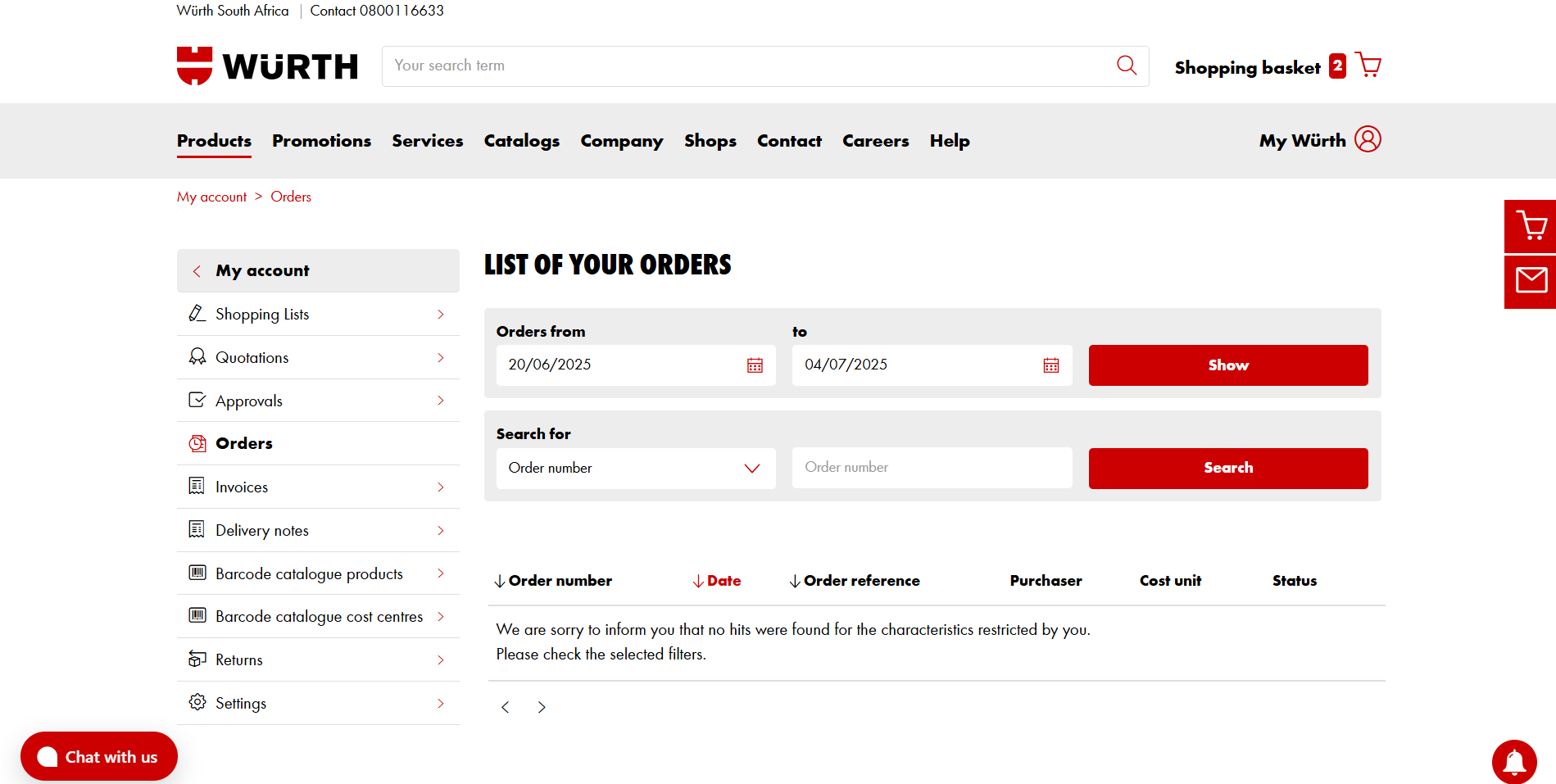Screen dimensions: 1556x784
Task: Go to previous results page arrow
Action: pyautogui.click(x=506, y=707)
